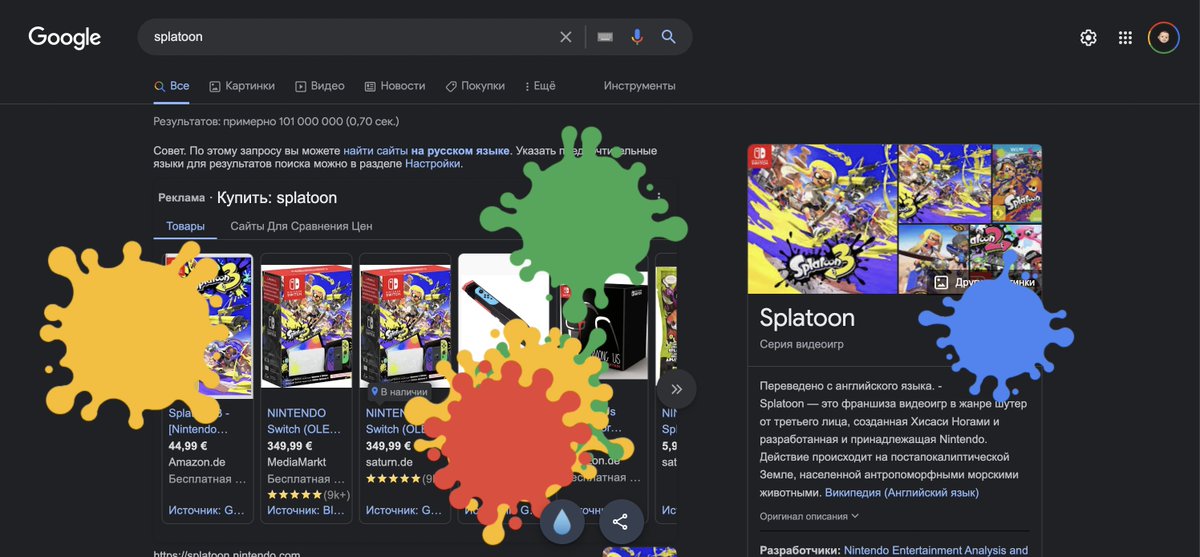1200x557 pixels.
Task: Open the large Splatoon 3 knowledge panel image
Action: 822,219
